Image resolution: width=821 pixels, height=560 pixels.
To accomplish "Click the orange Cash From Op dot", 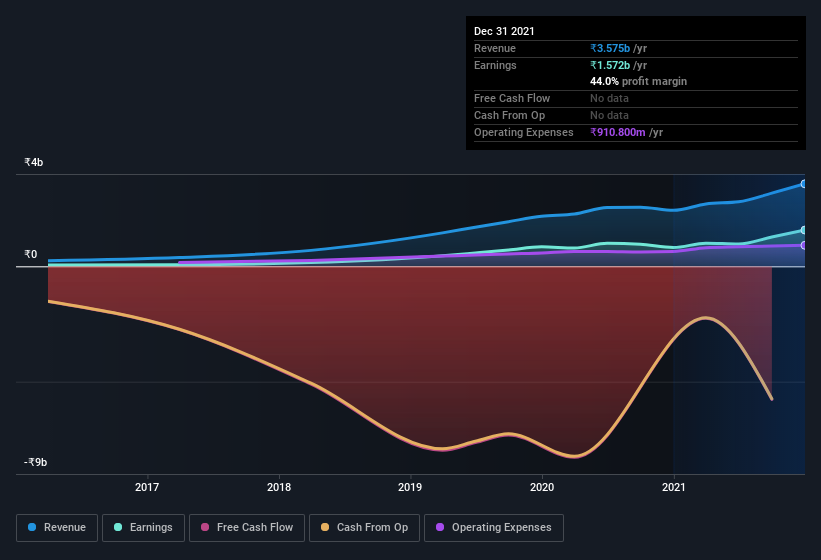I will [325, 527].
